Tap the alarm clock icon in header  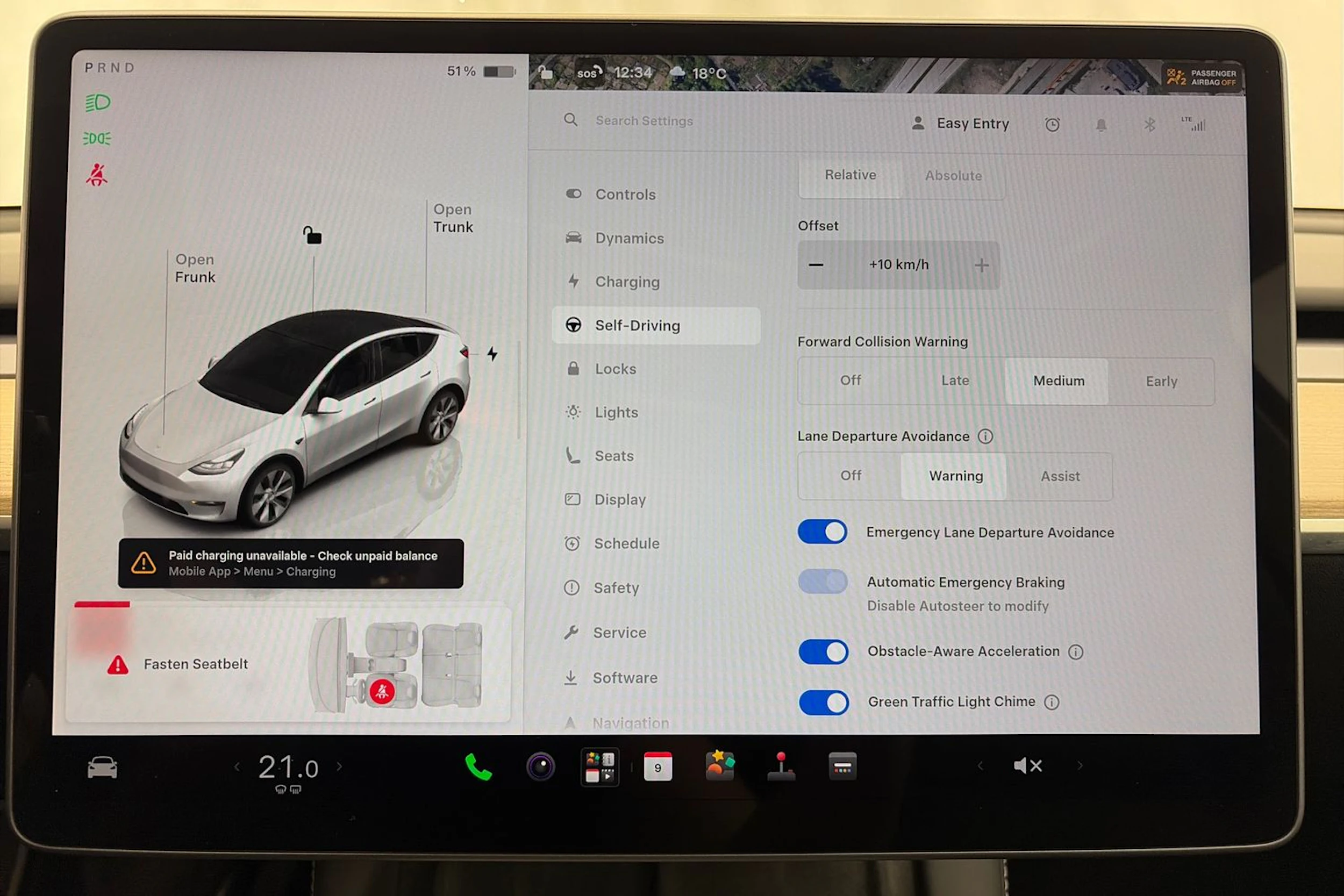coord(1052,124)
